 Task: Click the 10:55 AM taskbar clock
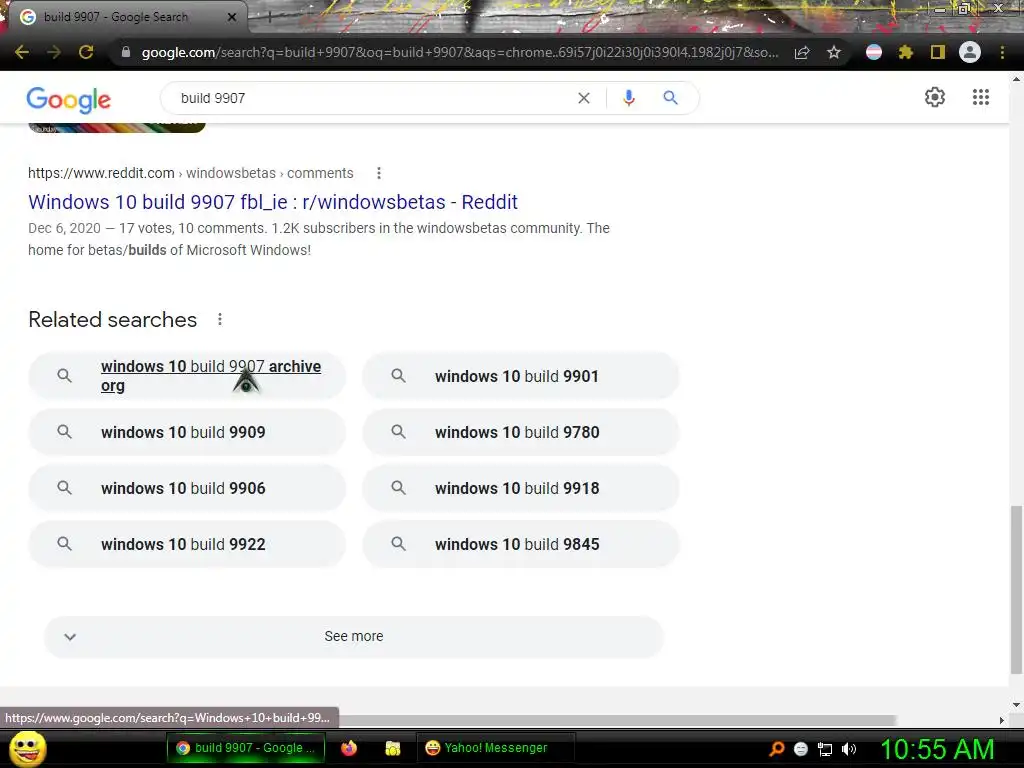pos(937,749)
